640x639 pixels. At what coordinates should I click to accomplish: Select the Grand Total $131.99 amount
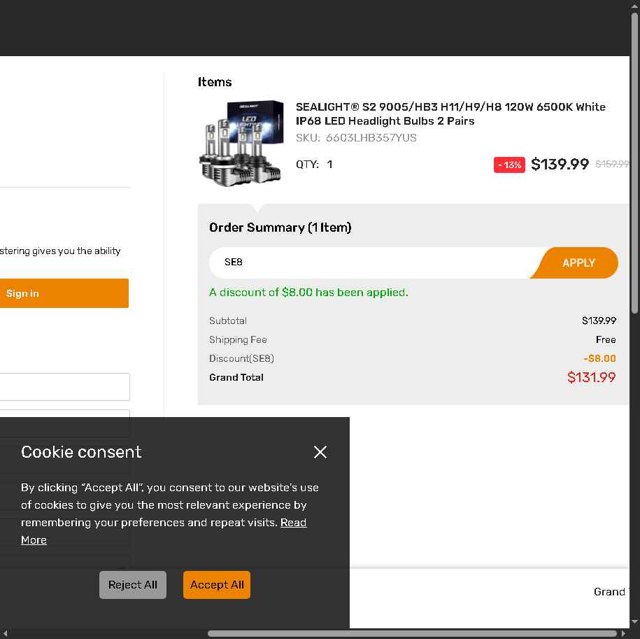[x=591, y=377]
